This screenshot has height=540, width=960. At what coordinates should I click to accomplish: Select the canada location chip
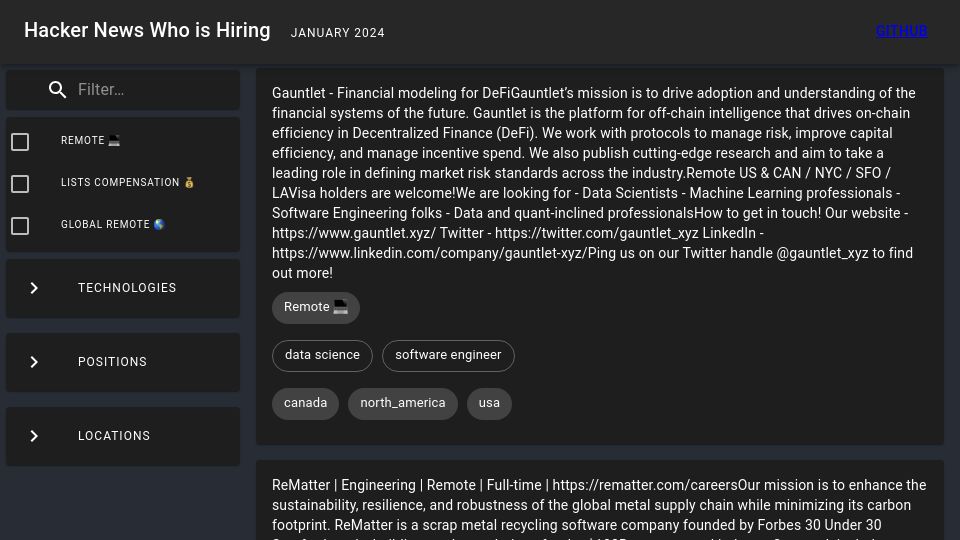click(x=305, y=403)
